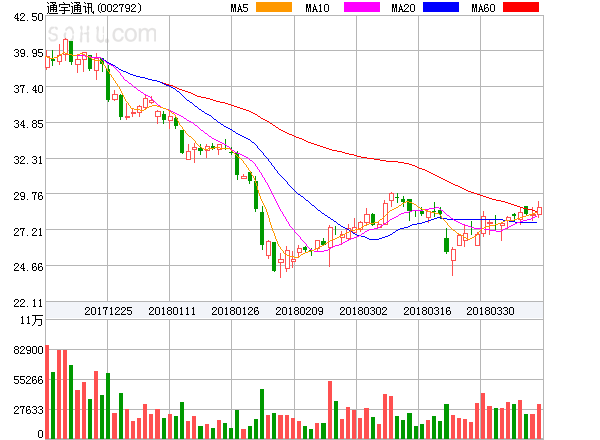Click the MA5 legend label
Viewport: 600px width, 440px height.
(x=239, y=8)
